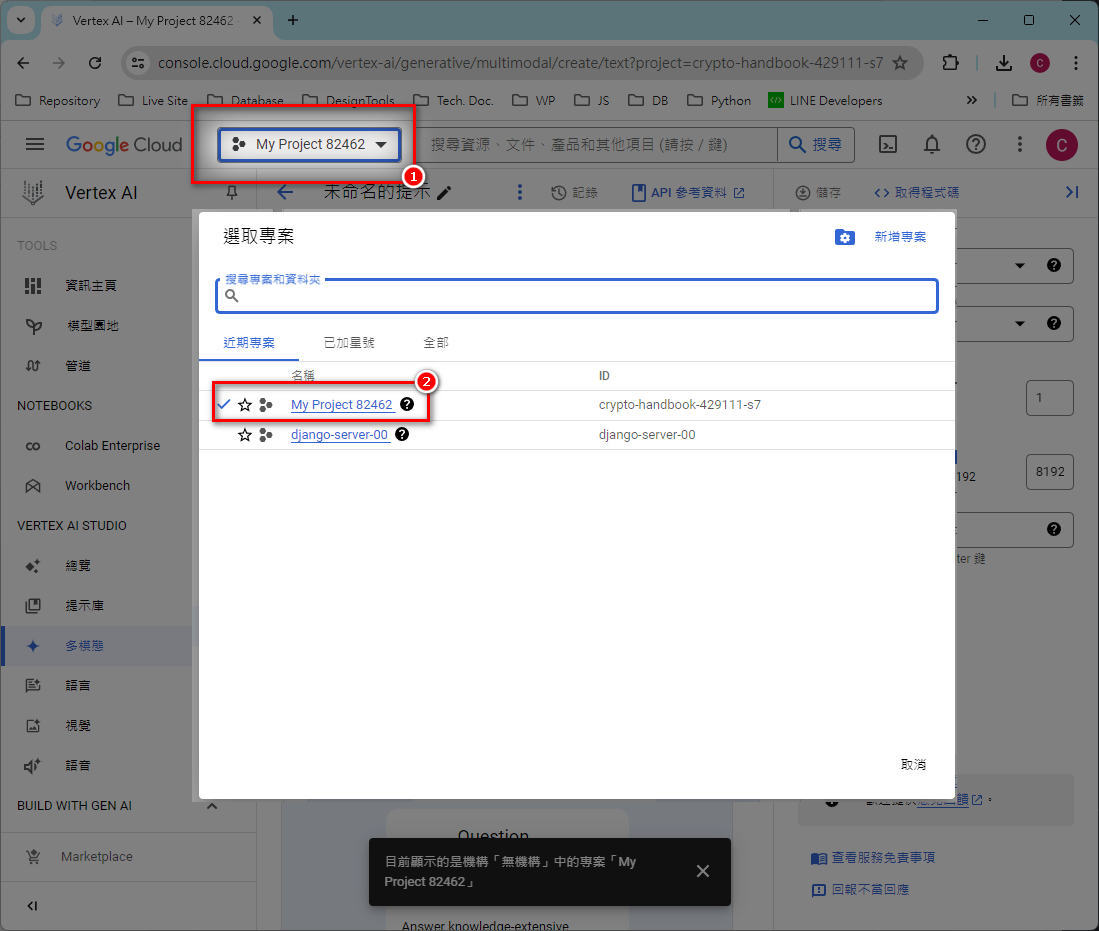The width and height of the screenshot is (1099, 931).
Task: Collapse the BUILD WITH GEN AI section
Action: 212,806
